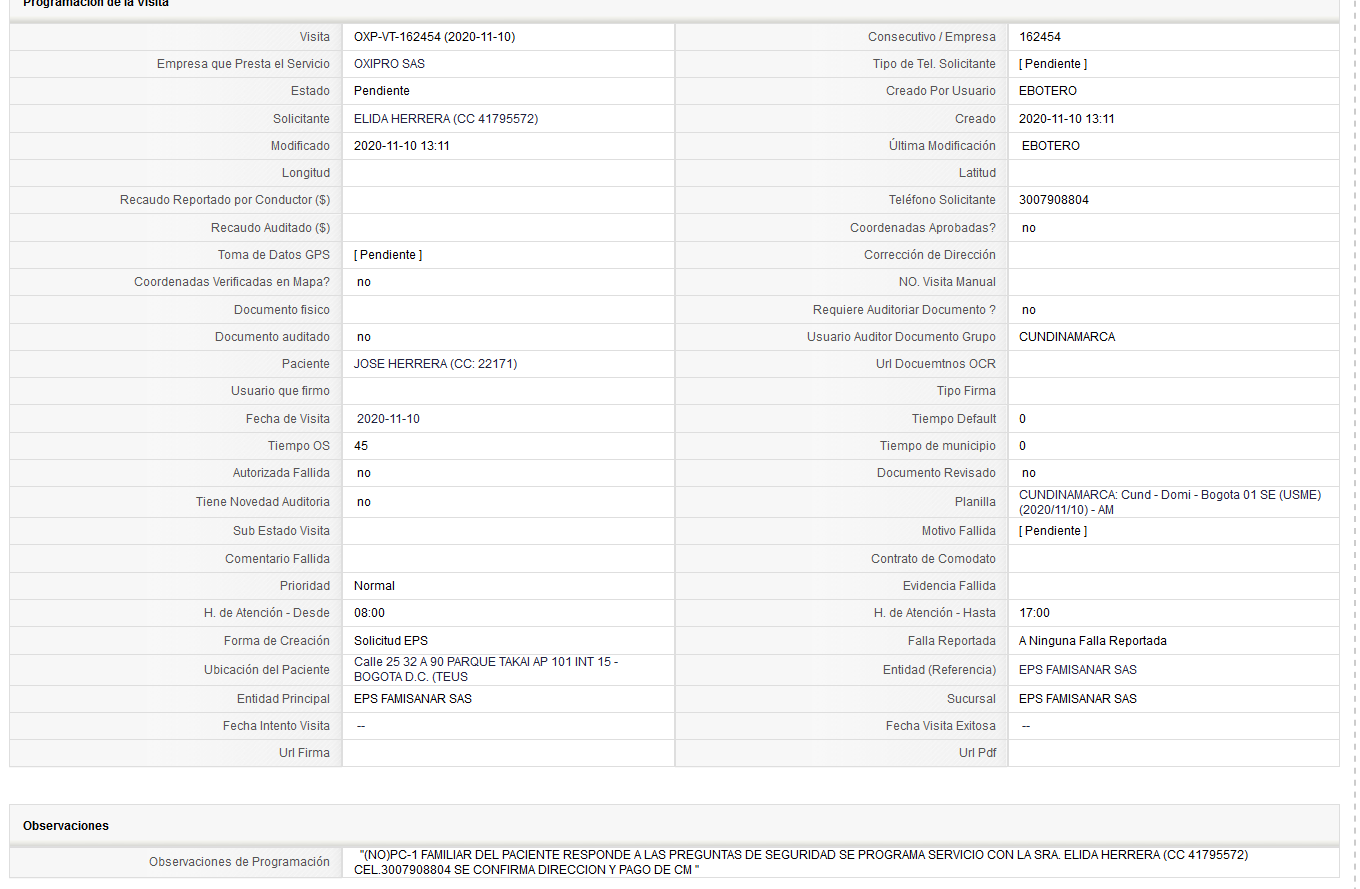Click the Solicitante value ELIDA HERRERA (CC 41795572)
1360x889 pixels.
[446, 119]
